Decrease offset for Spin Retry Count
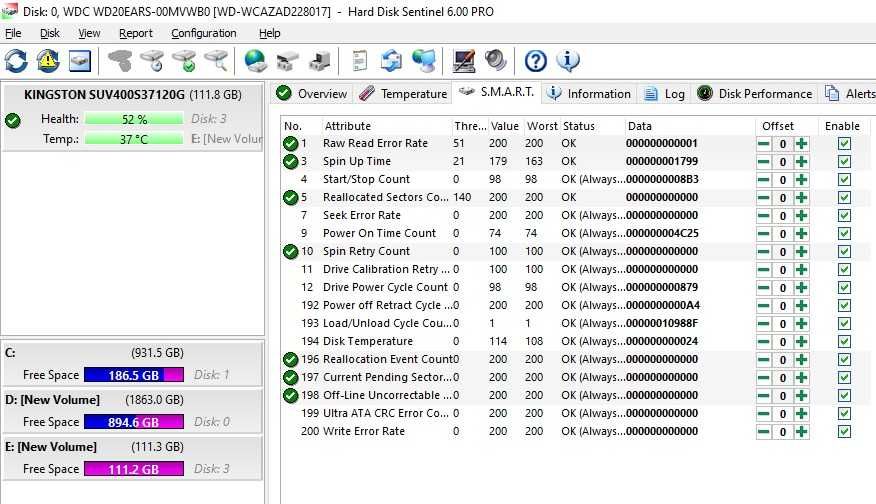 click(764, 251)
